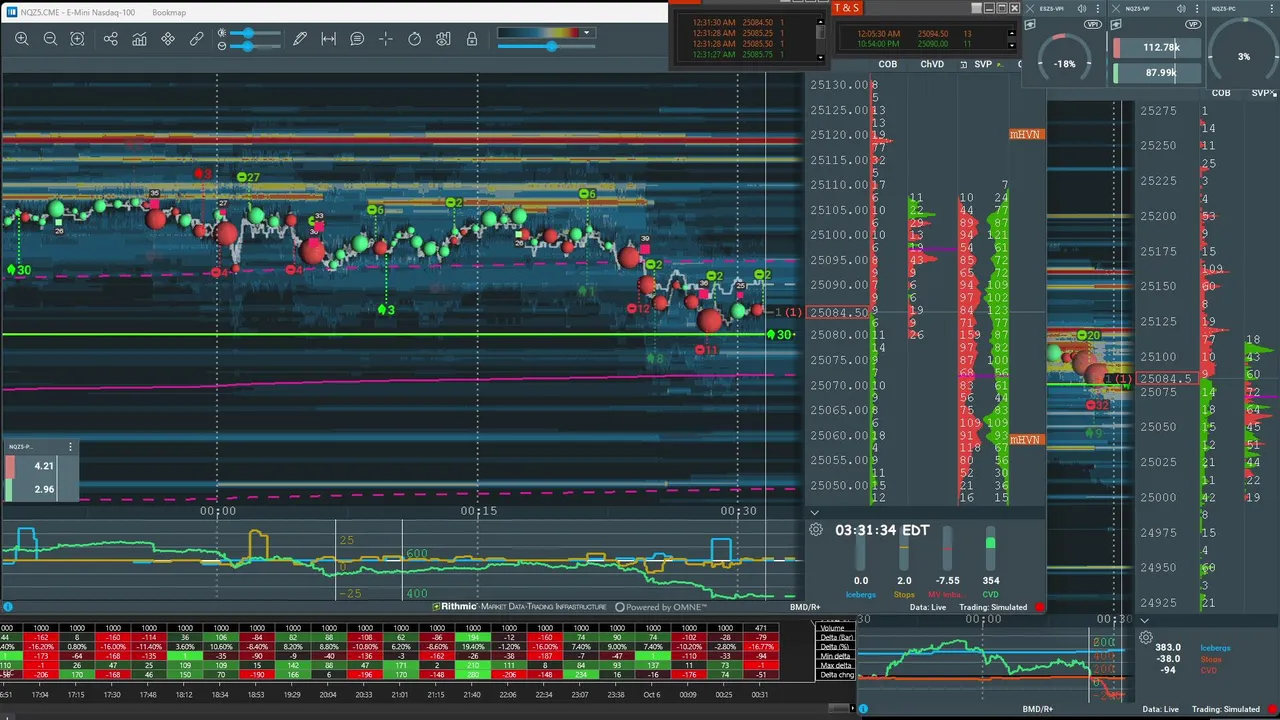Image resolution: width=1280 pixels, height=720 pixels.
Task: Open the blue info icon bottom left
Action: coord(8,607)
